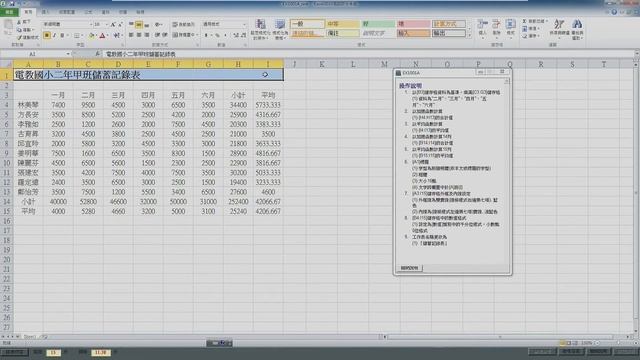Click the increase decimal icon
640x360 pixels.
(x=236, y=36)
